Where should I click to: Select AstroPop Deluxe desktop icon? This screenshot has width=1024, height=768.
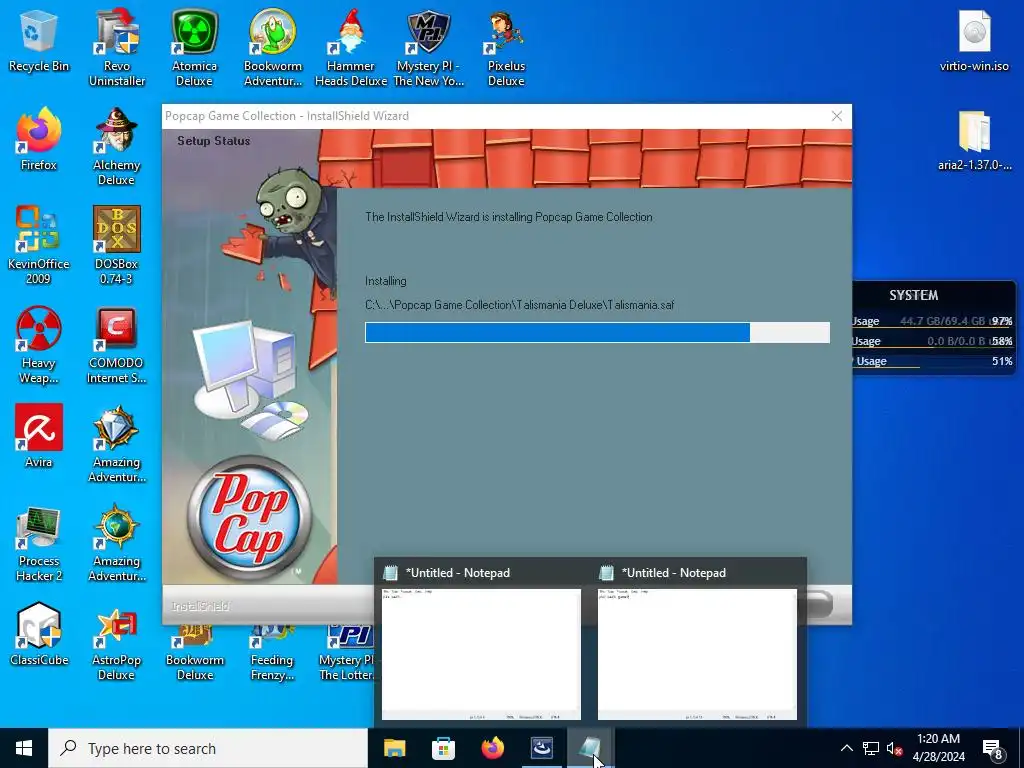116,643
